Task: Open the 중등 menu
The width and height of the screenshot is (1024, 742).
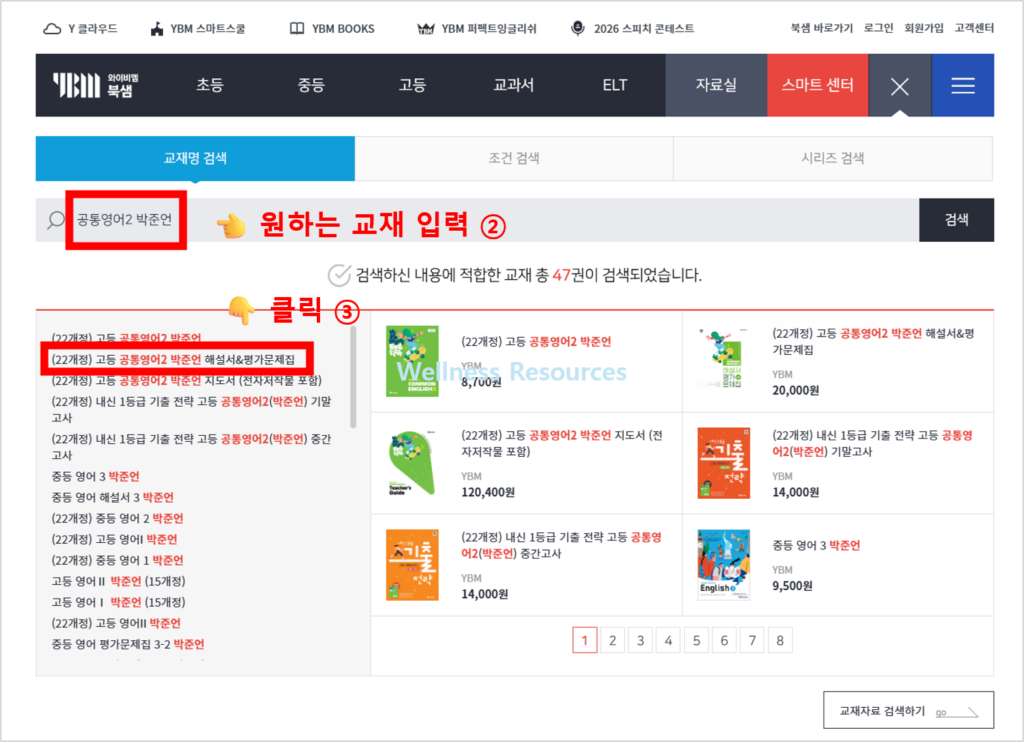Action: click(311, 86)
